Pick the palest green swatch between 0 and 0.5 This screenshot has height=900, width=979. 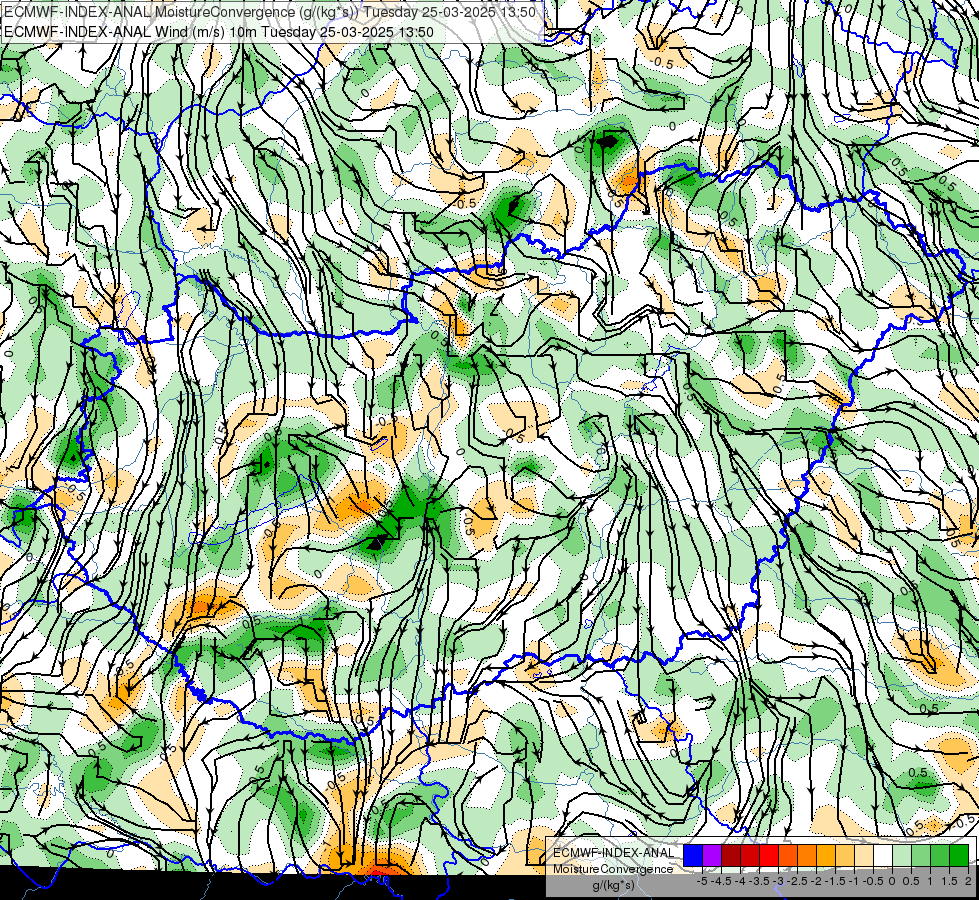902,855
